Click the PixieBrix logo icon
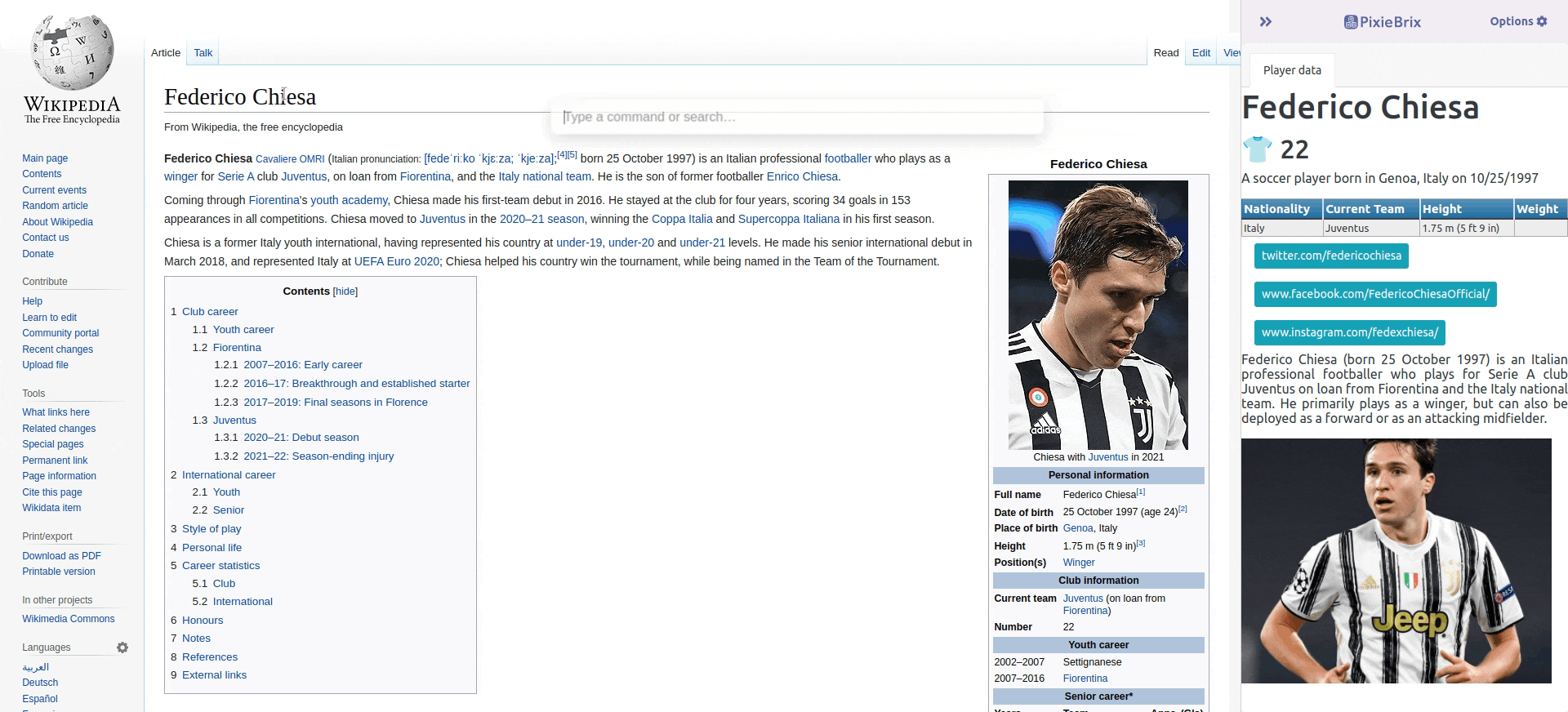This screenshot has height=712, width=1568. (x=1352, y=22)
